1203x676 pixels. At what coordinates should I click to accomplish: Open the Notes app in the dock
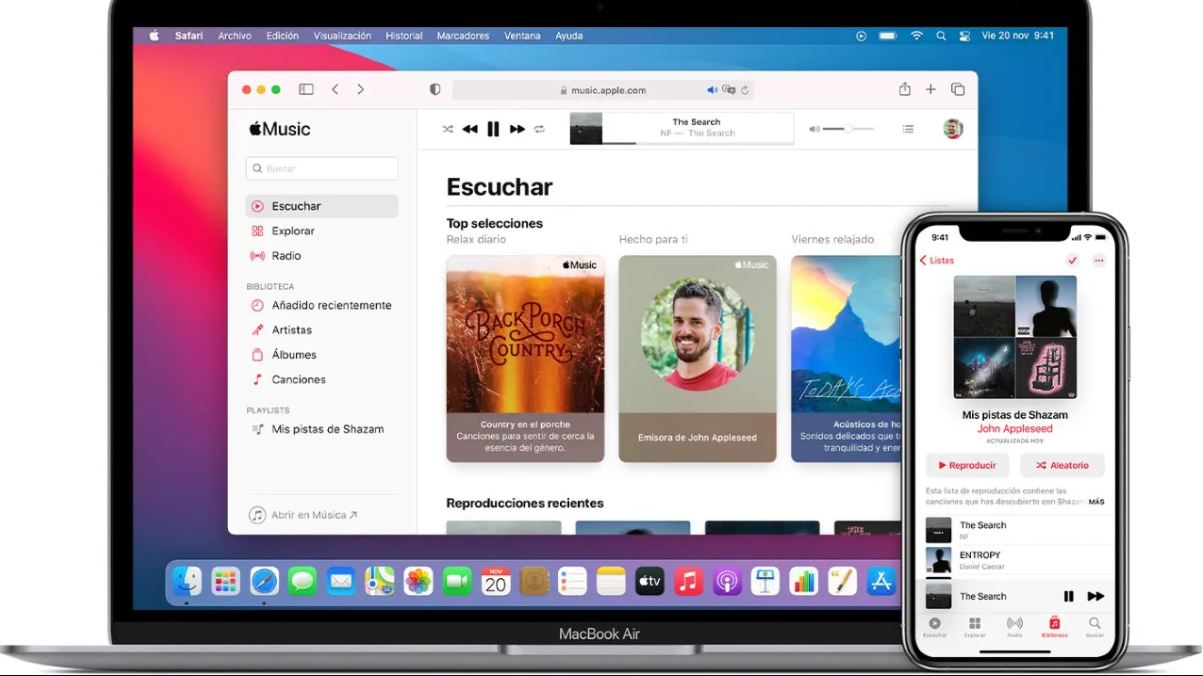(611, 581)
